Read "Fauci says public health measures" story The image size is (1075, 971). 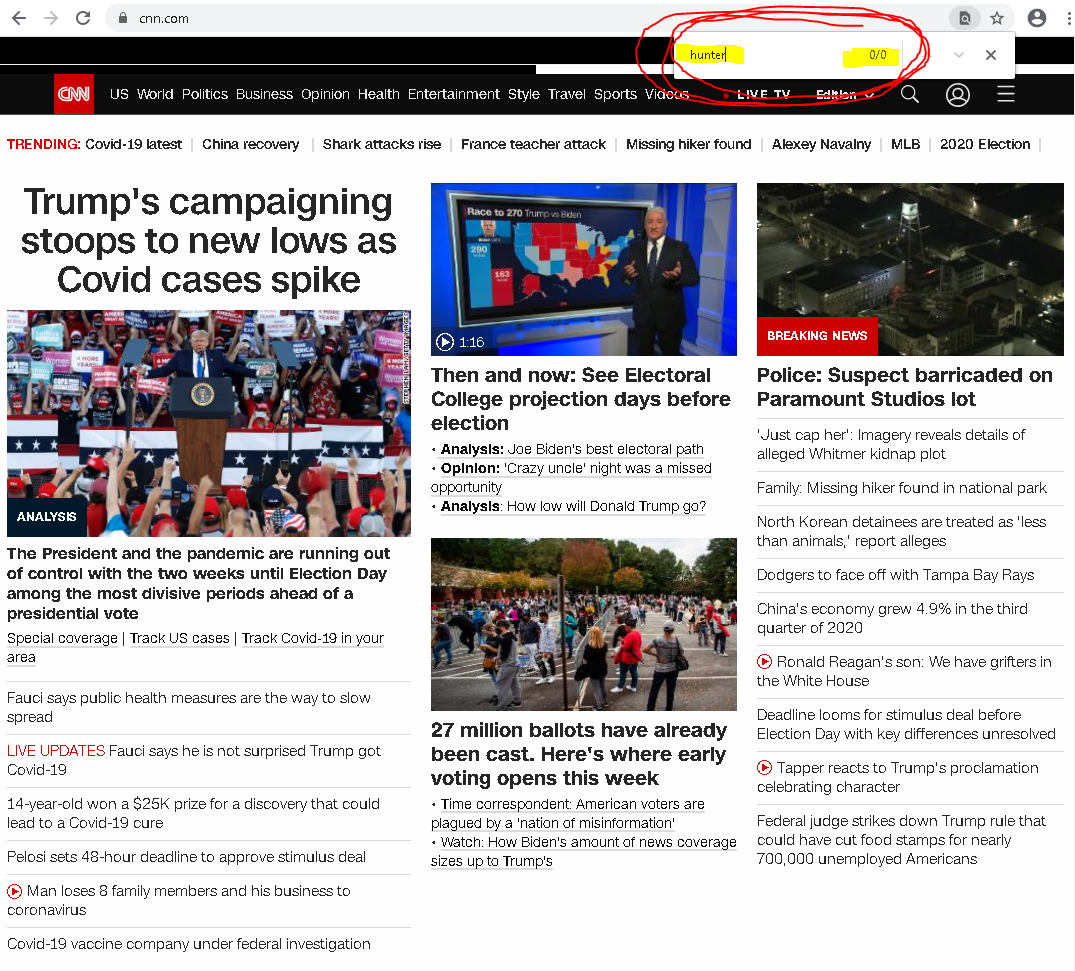point(189,708)
